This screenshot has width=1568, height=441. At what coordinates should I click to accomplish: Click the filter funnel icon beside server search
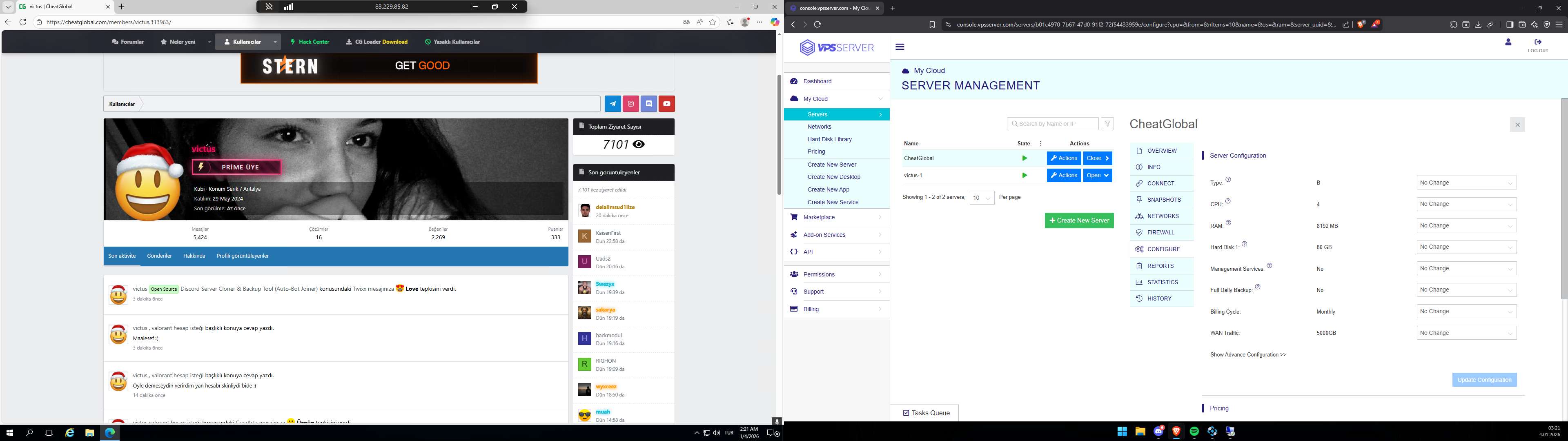pyautogui.click(x=1108, y=124)
